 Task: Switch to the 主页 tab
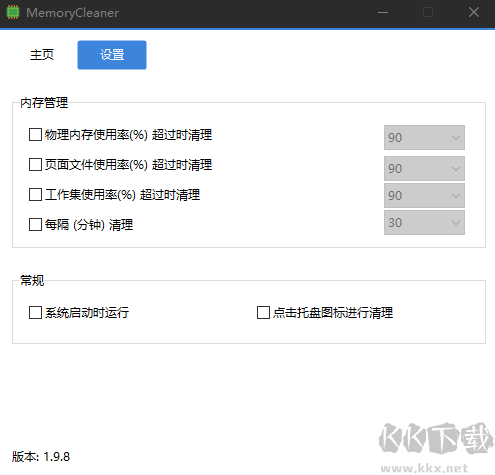[x=42, y=55]
